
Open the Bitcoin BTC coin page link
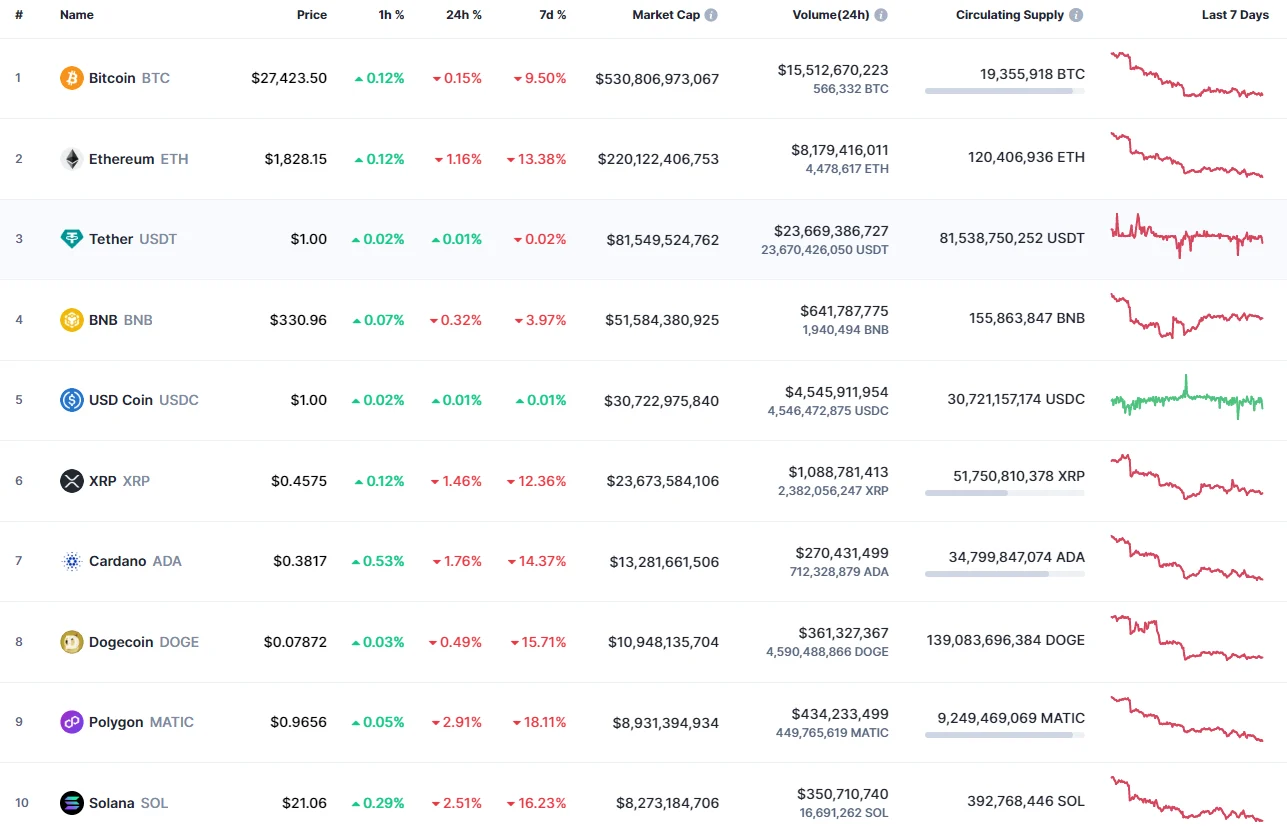click(130, 77)
